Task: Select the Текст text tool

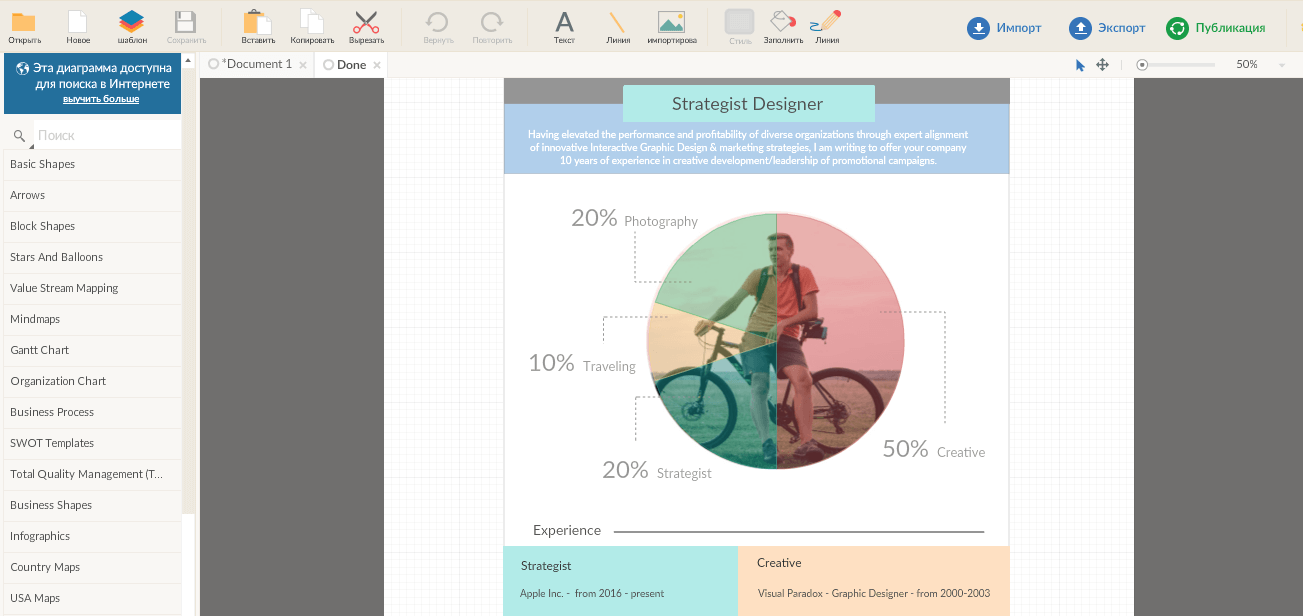Action: pyautogui.click(x=564, y=24)
